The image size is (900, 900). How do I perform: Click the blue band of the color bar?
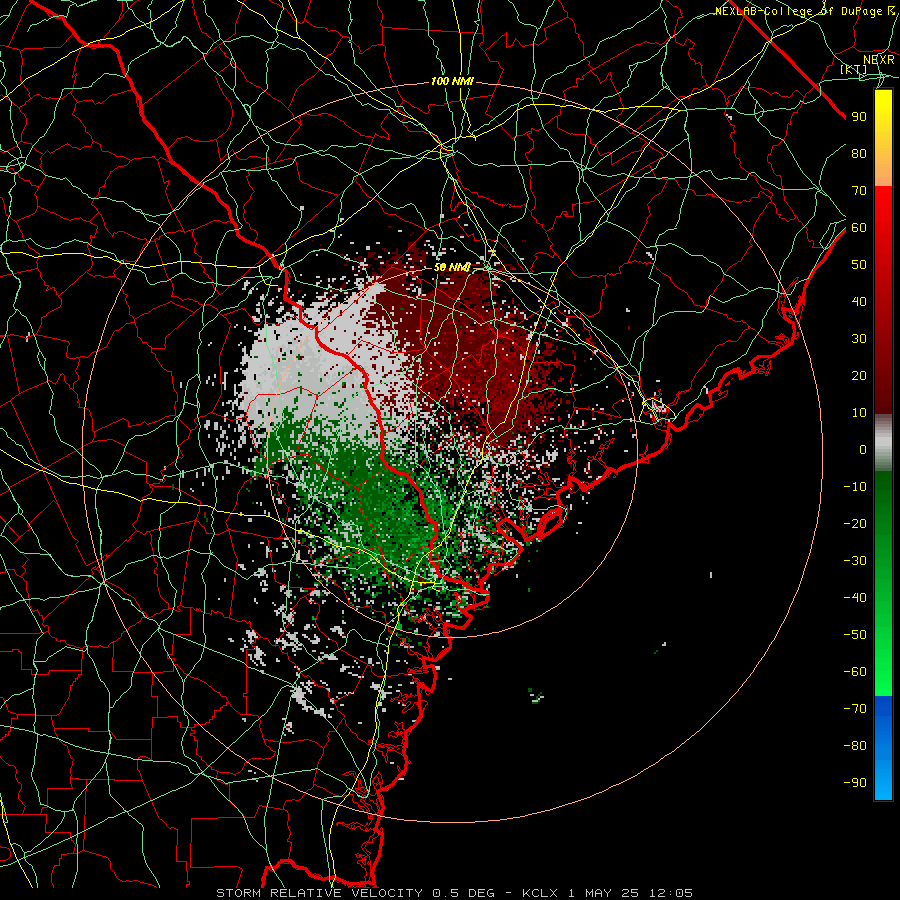[x=883, y=747]
